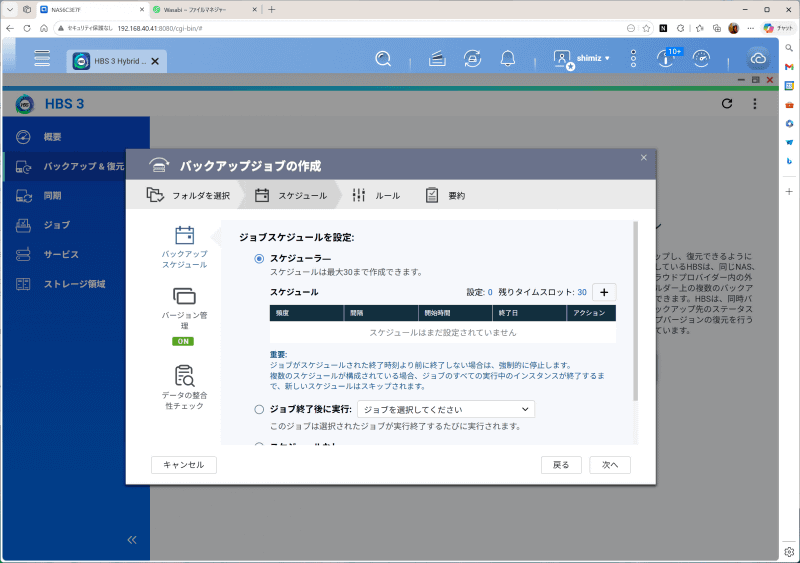This screenshot has width=800, height=563.
Task: Open the background tasks icon
Action: 437,59
